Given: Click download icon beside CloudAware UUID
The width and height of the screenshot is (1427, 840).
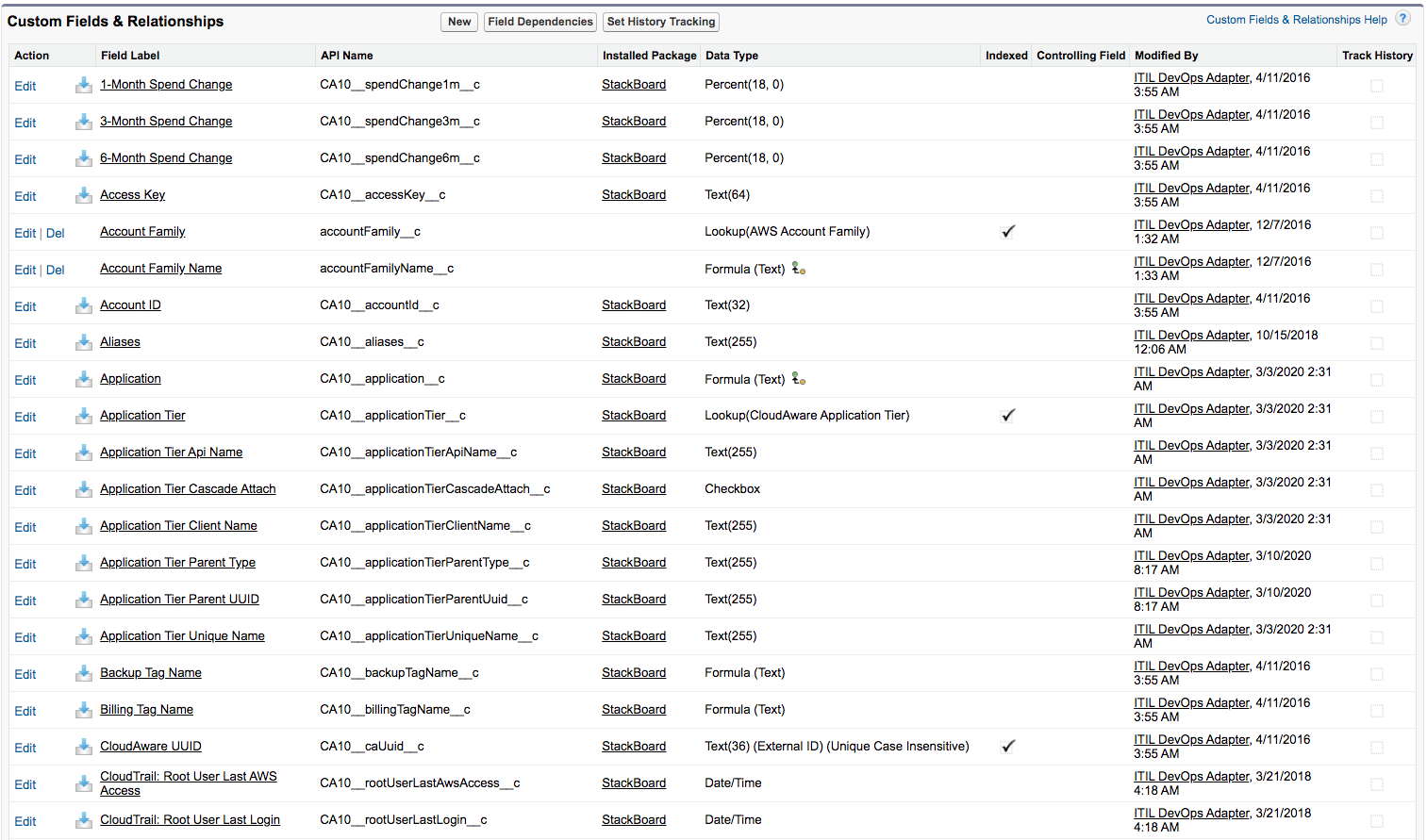Looking at the screenshot, I should click(84, 747).
